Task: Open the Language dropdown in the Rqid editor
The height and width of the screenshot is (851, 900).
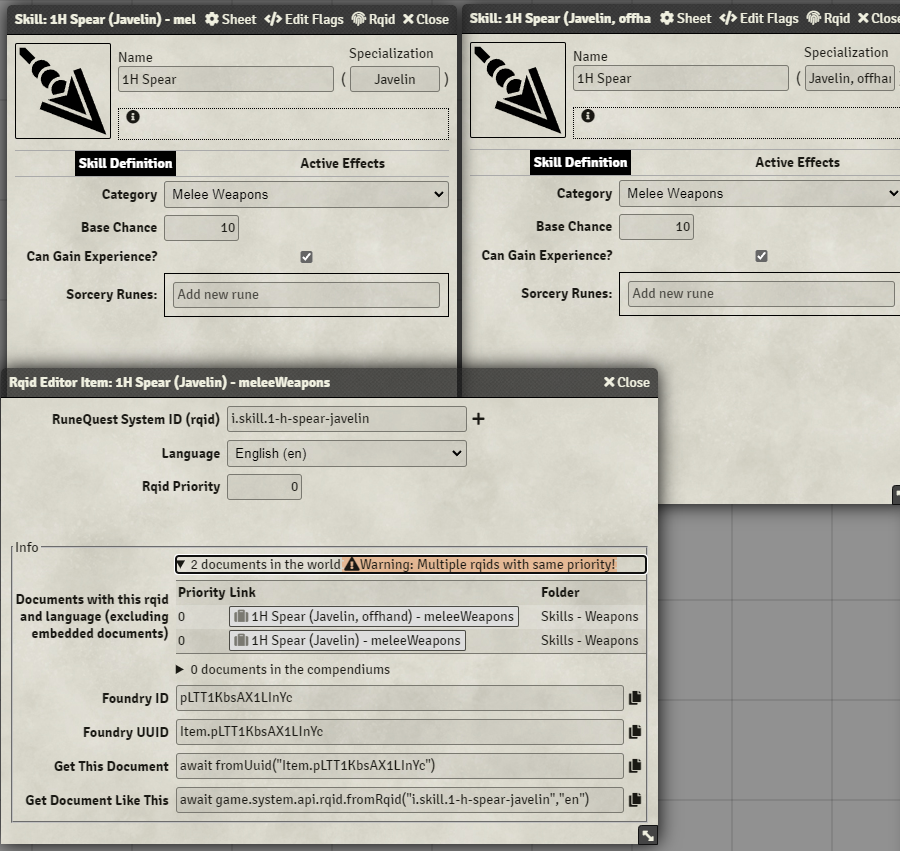Action: (x=347, y=453)
